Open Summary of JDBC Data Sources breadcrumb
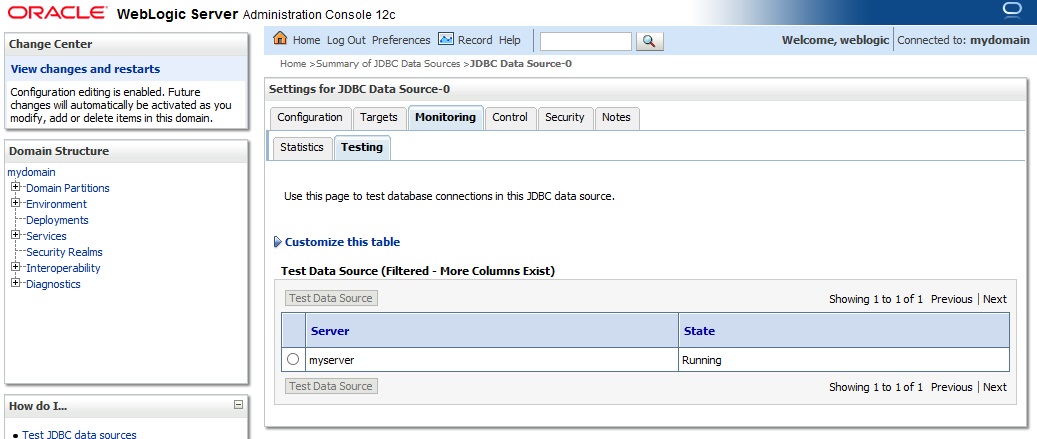The width and height of the screenshot is (1037, 439). 388,64
